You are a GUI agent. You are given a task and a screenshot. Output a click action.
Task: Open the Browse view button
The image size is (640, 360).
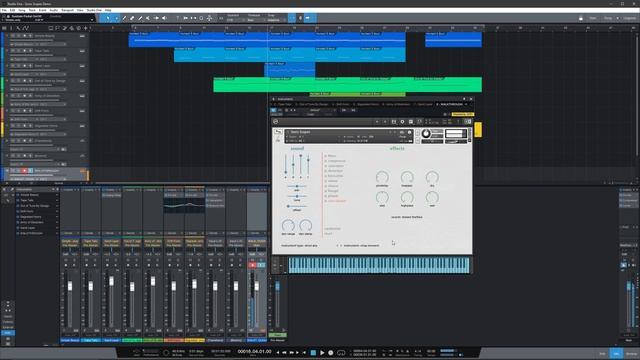point(631,353)
